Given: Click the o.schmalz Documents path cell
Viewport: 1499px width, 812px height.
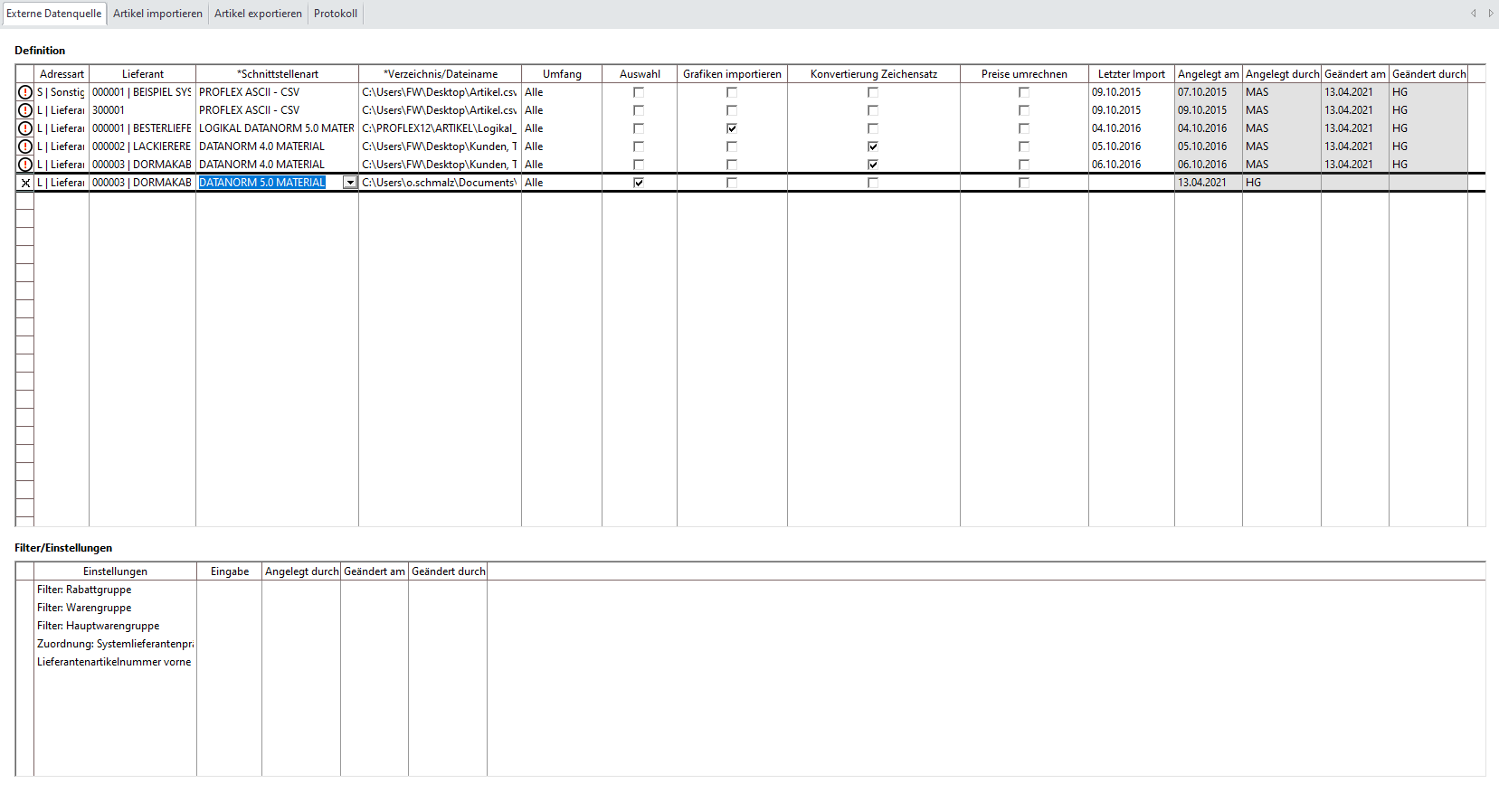Looking at the screenshot, I should [440, 183].
